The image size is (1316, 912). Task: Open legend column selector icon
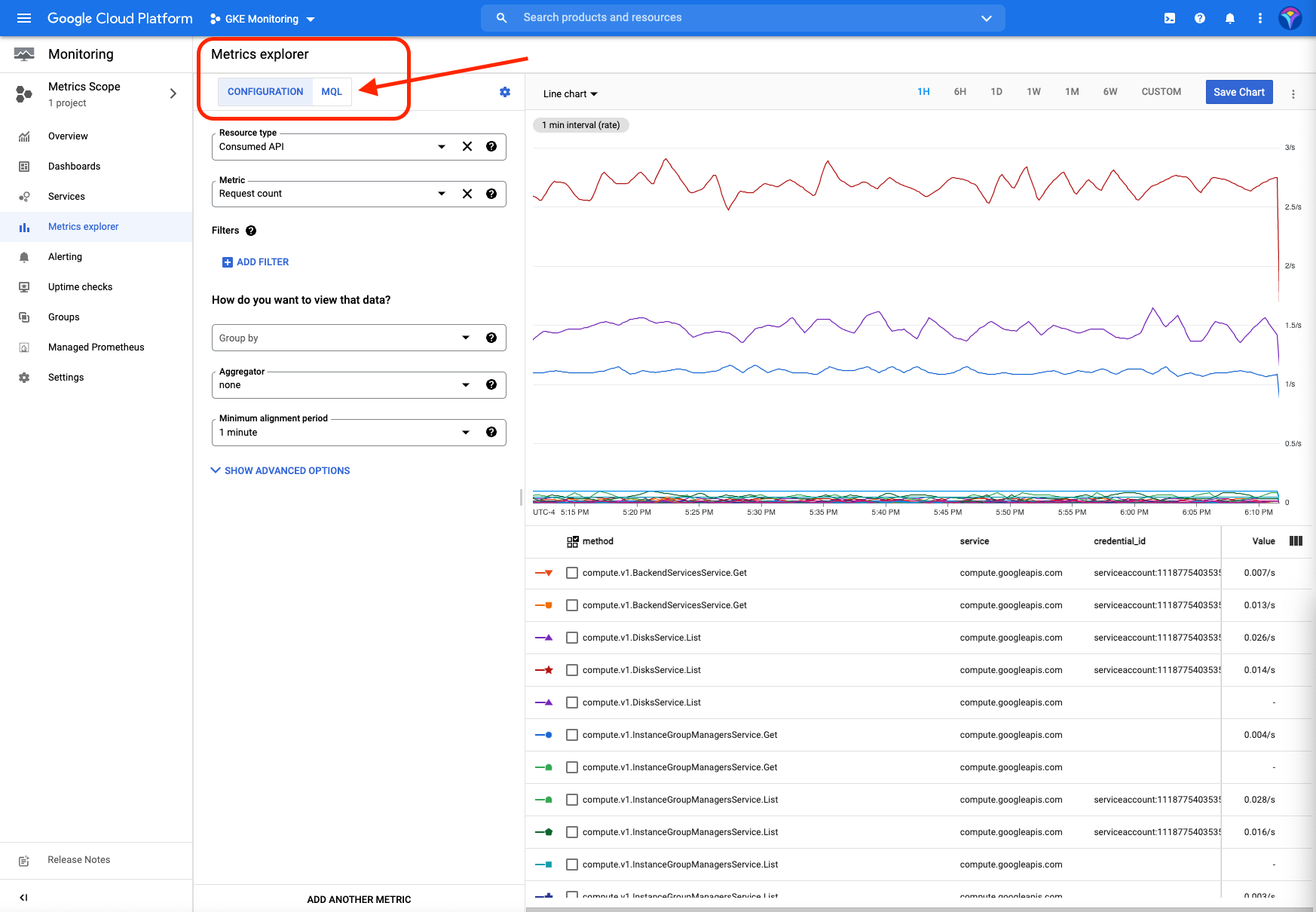pyautogui.click(x=1296, y=541)
